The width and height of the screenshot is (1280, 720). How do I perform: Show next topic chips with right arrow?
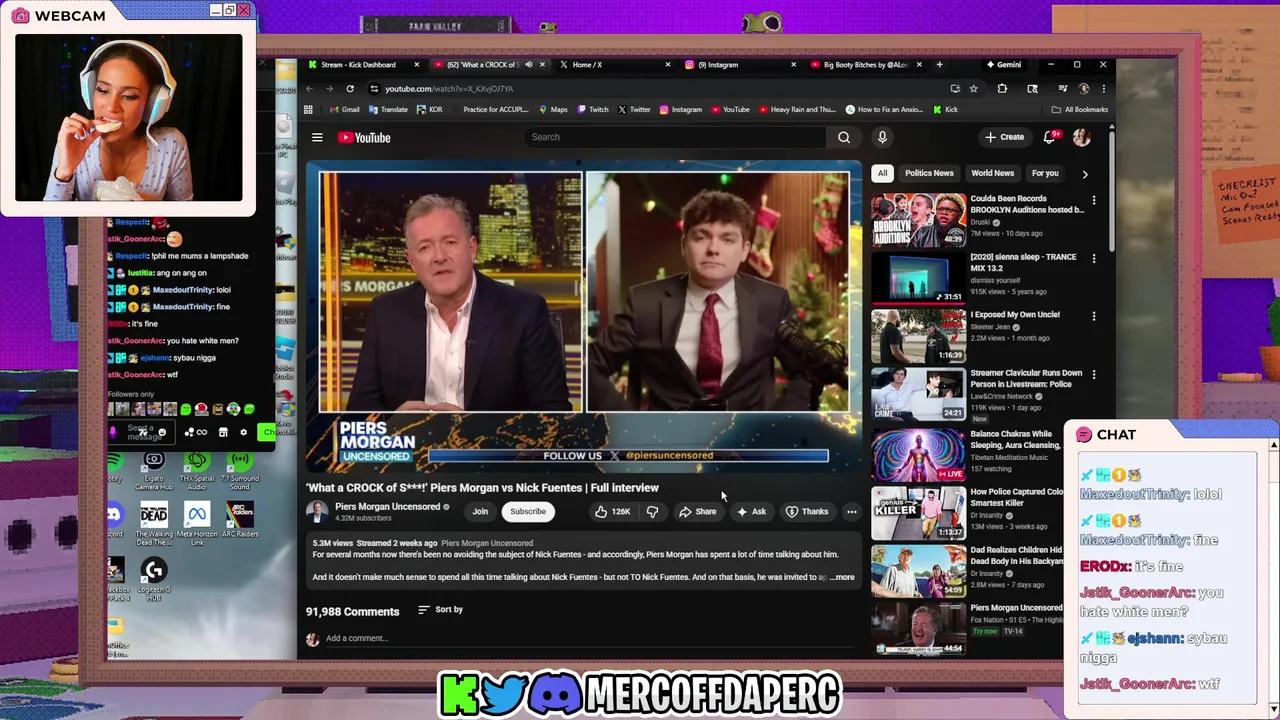pos(1085,174)
